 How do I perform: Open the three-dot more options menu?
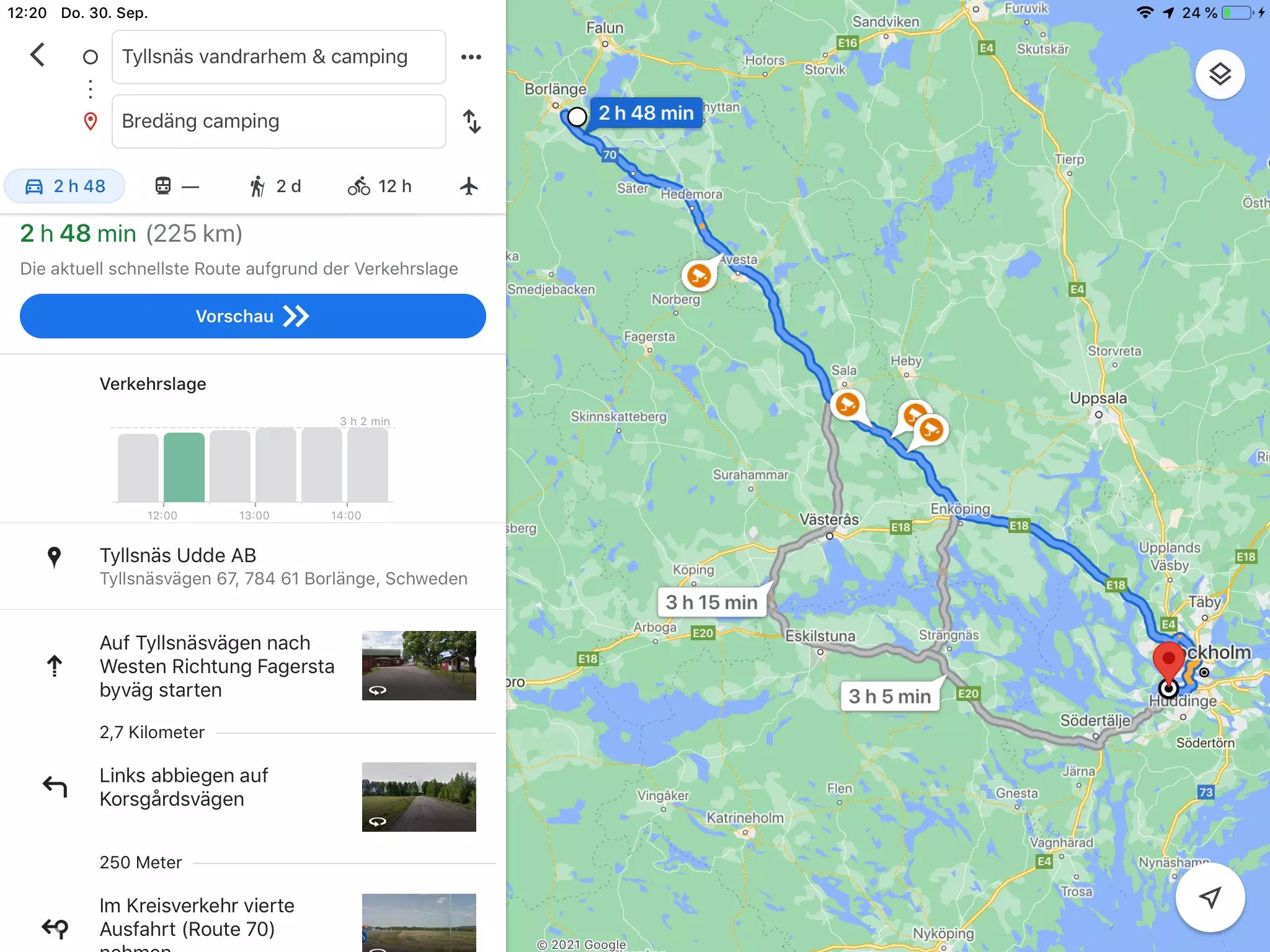coord(471,57)
